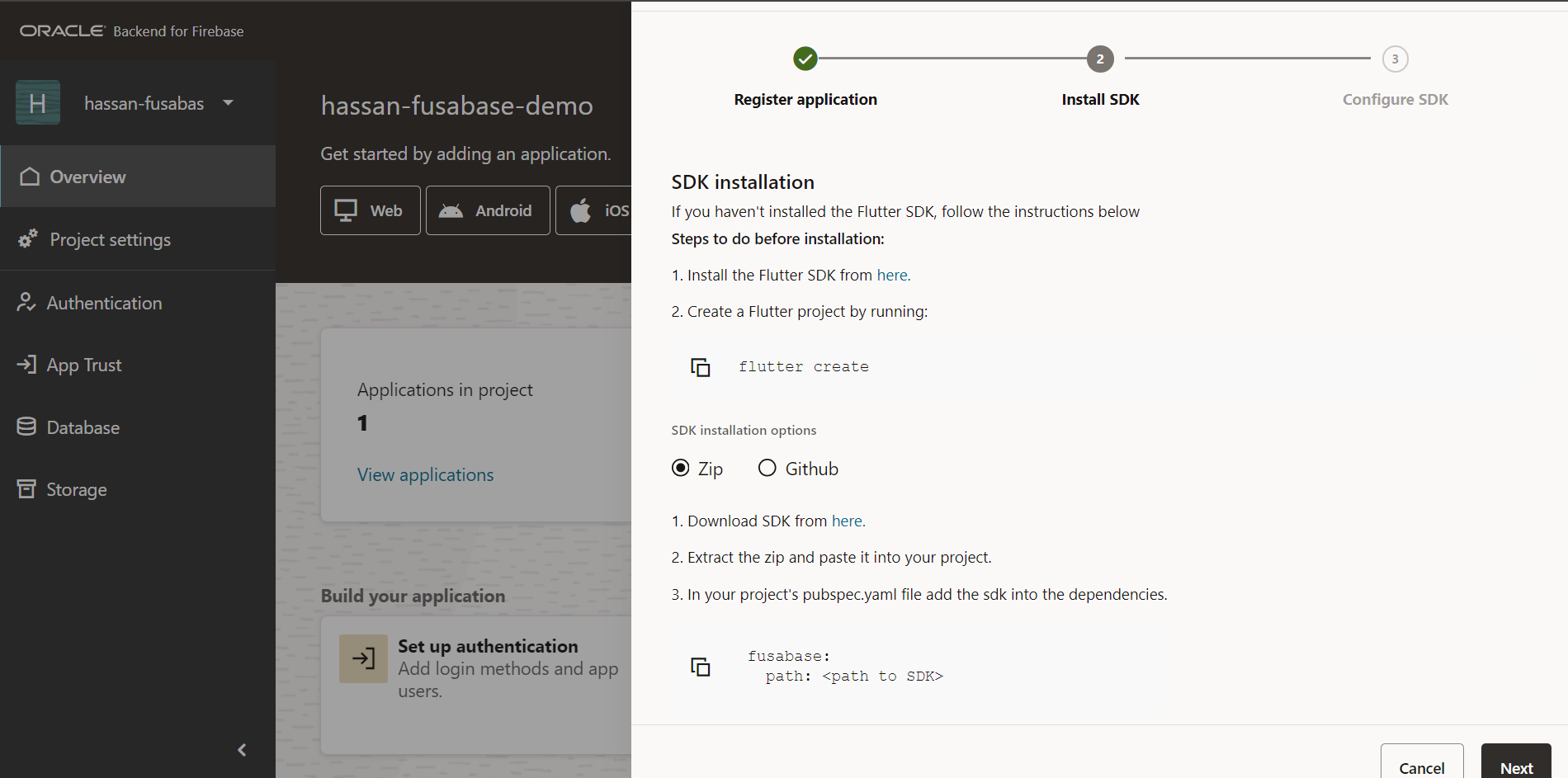Click the Project settings gear icon

coord(28,239)
